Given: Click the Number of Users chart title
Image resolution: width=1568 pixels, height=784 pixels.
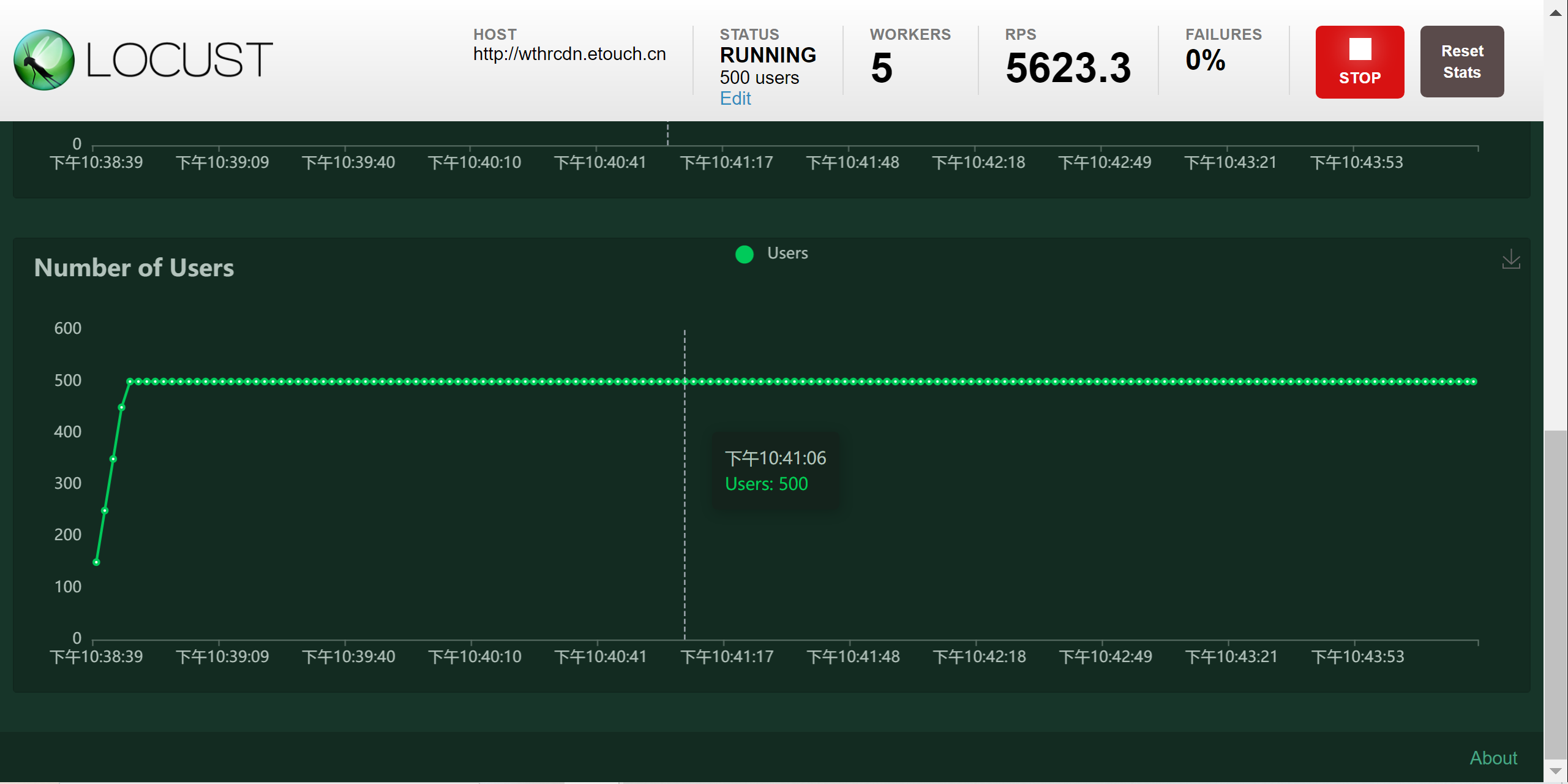Looking at the screenshot, I should (134, 268).
